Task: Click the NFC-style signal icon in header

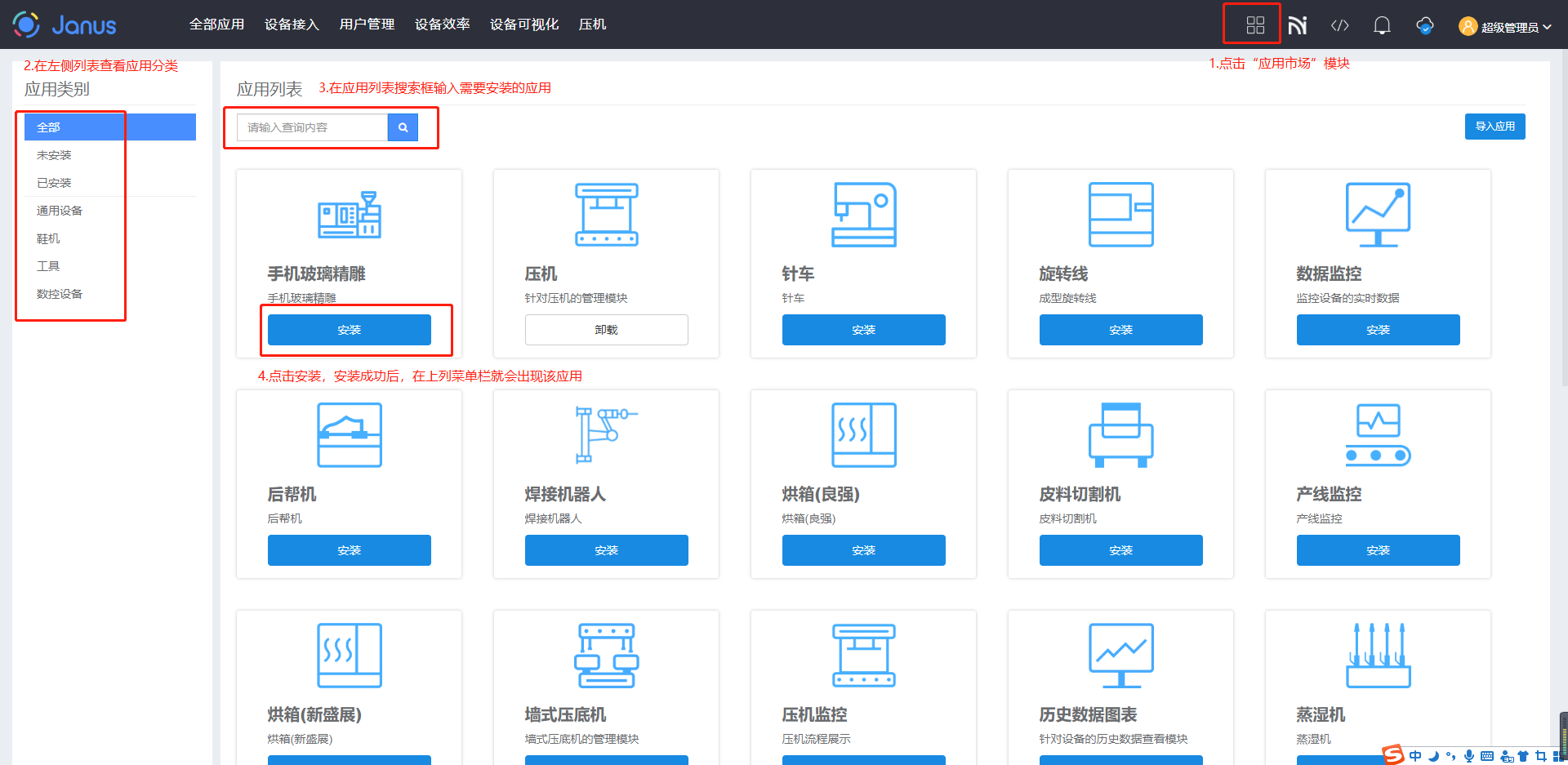Action: point(1298,25)
